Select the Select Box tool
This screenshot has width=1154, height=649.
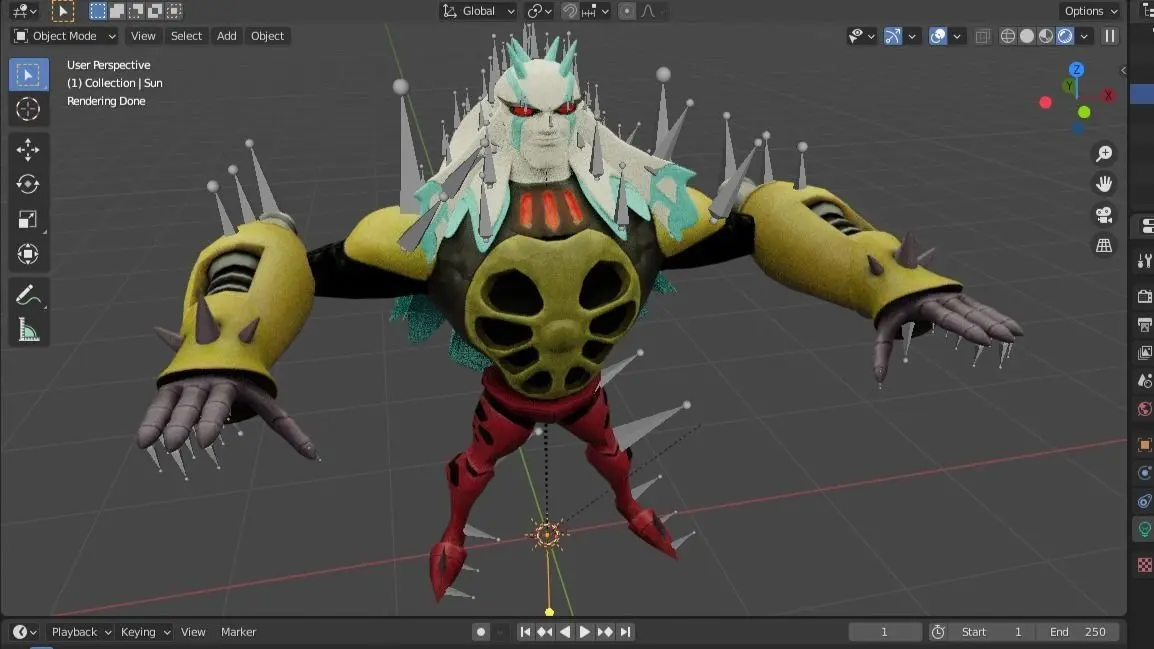[28, 74]
